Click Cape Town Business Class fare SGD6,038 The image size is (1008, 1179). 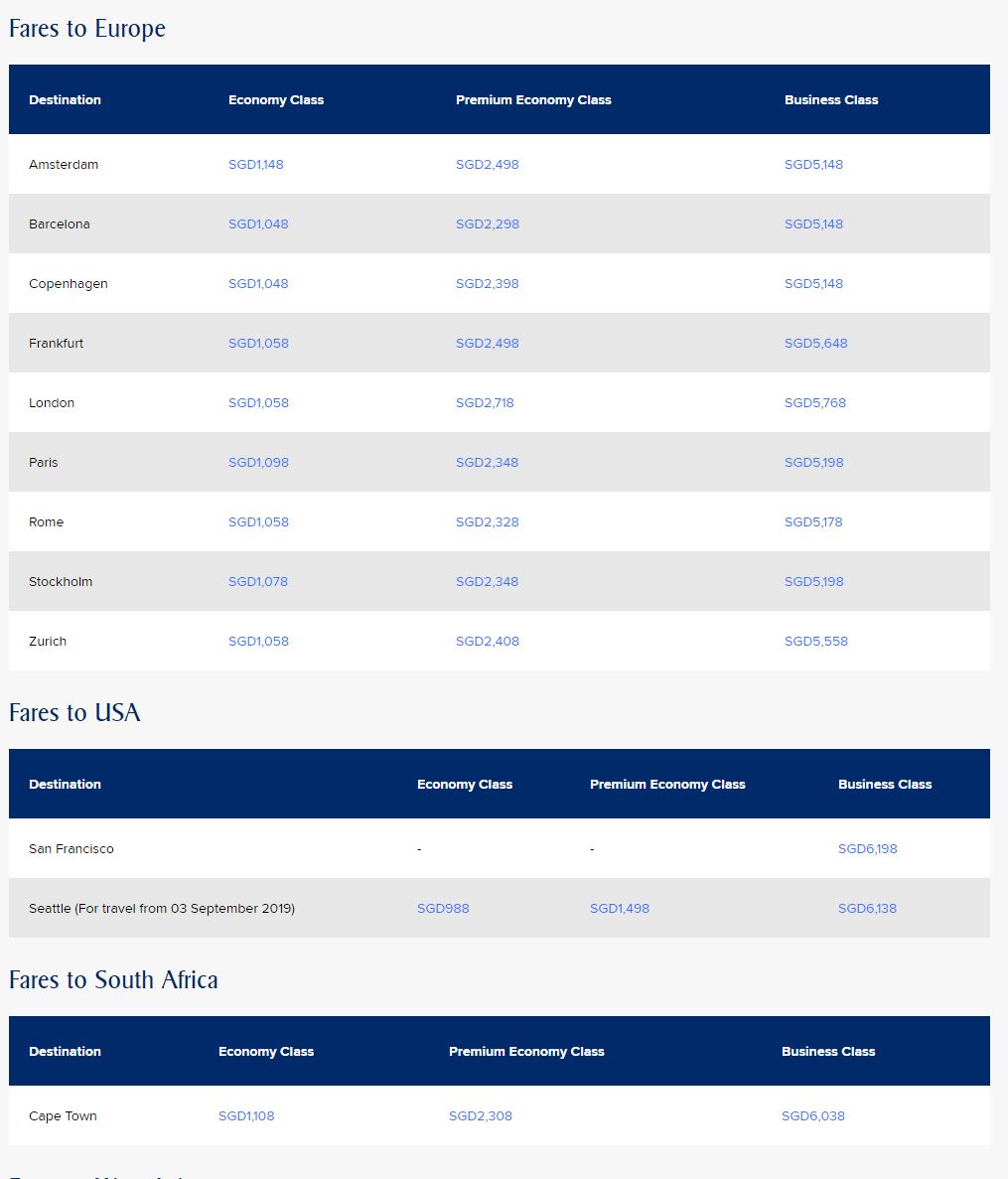[813, 1116]
